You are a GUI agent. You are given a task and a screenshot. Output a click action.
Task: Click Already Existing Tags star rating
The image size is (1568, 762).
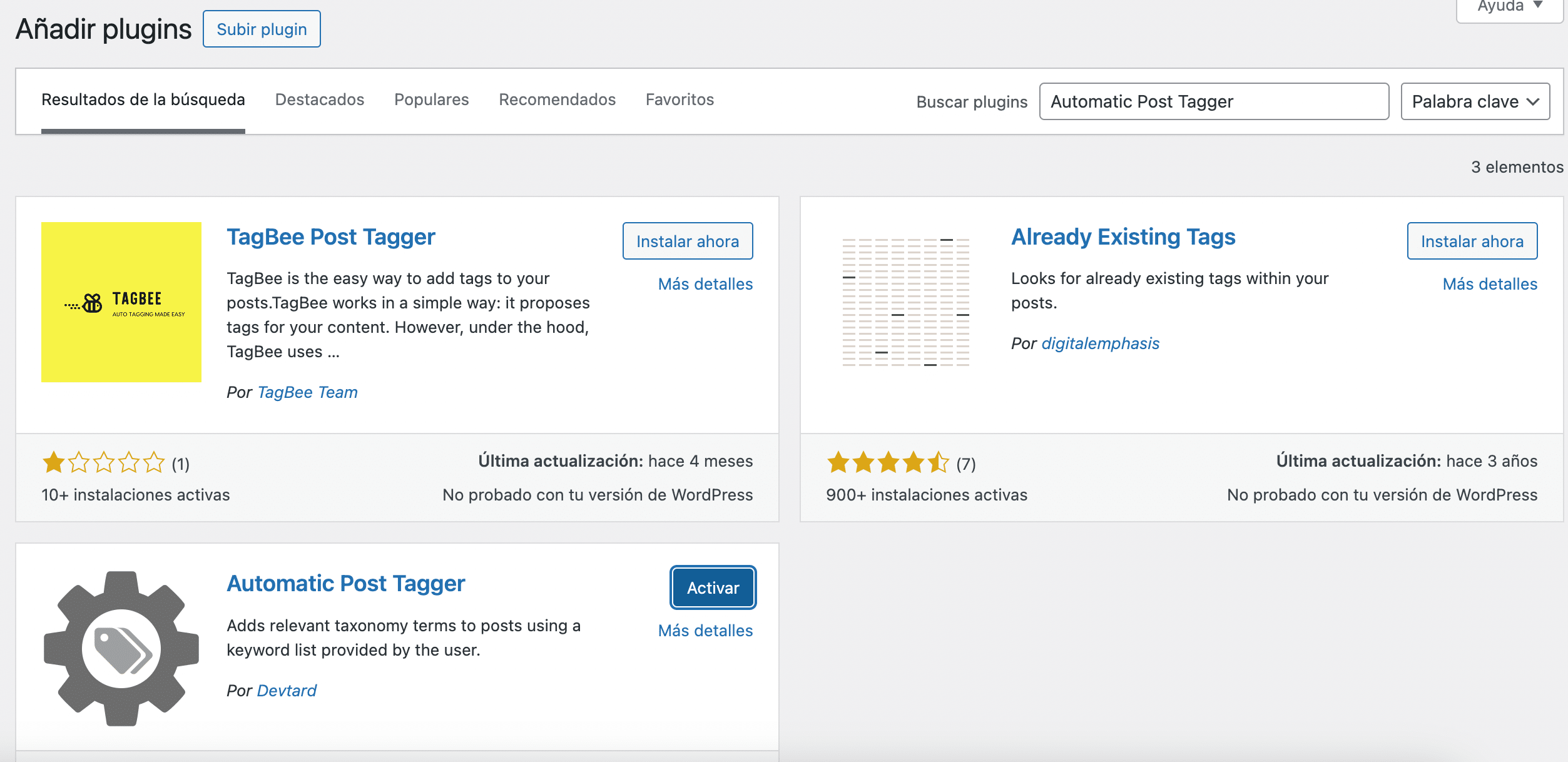point(887,463)
